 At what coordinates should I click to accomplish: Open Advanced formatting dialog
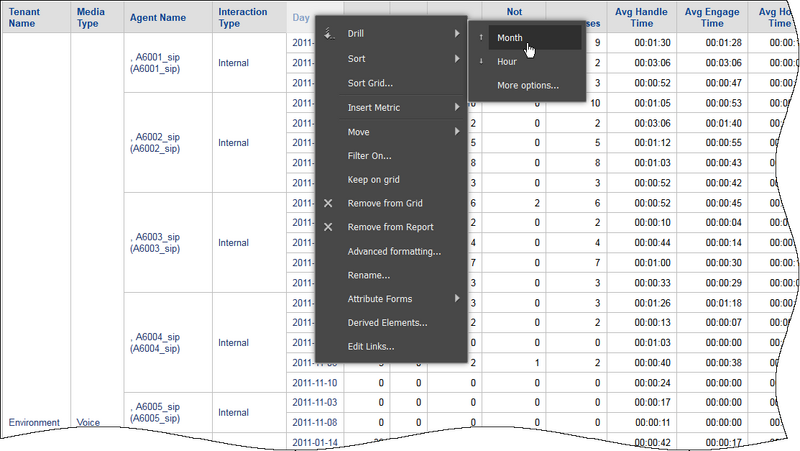(394, 251)
